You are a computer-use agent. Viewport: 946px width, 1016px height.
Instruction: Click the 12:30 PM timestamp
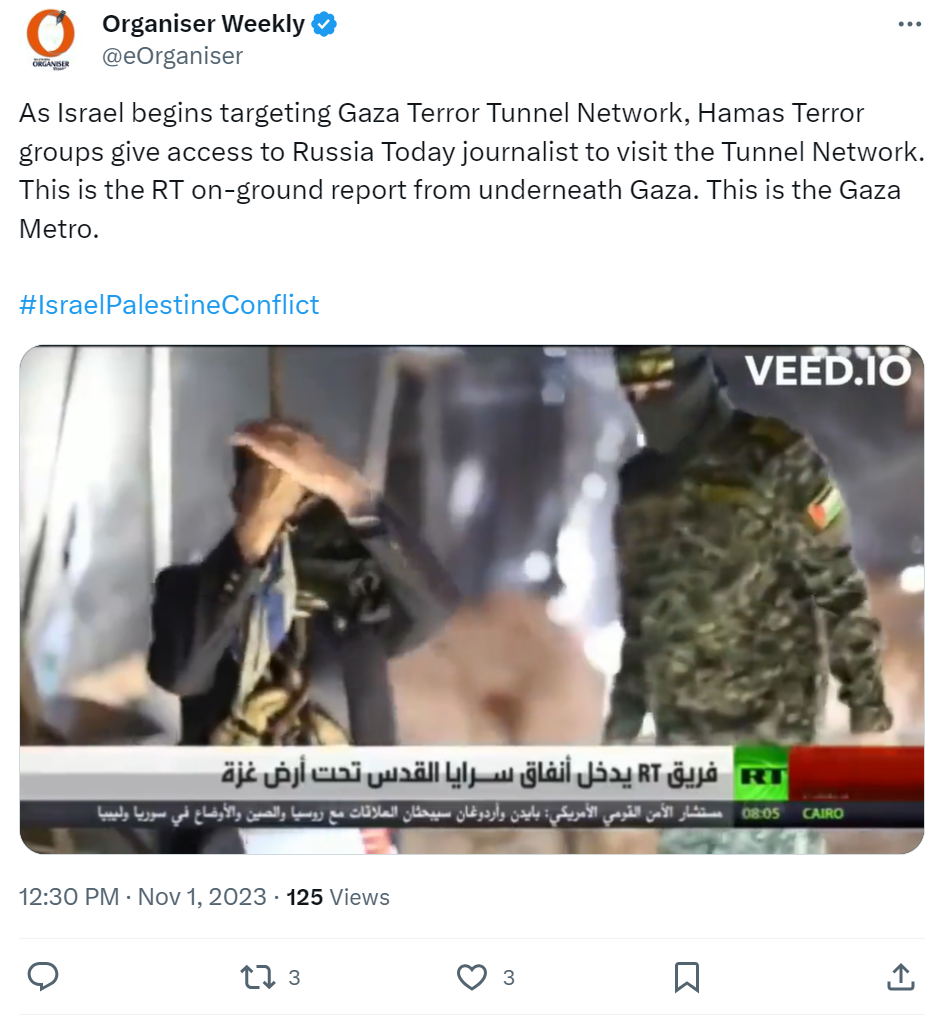pos(69,897)
